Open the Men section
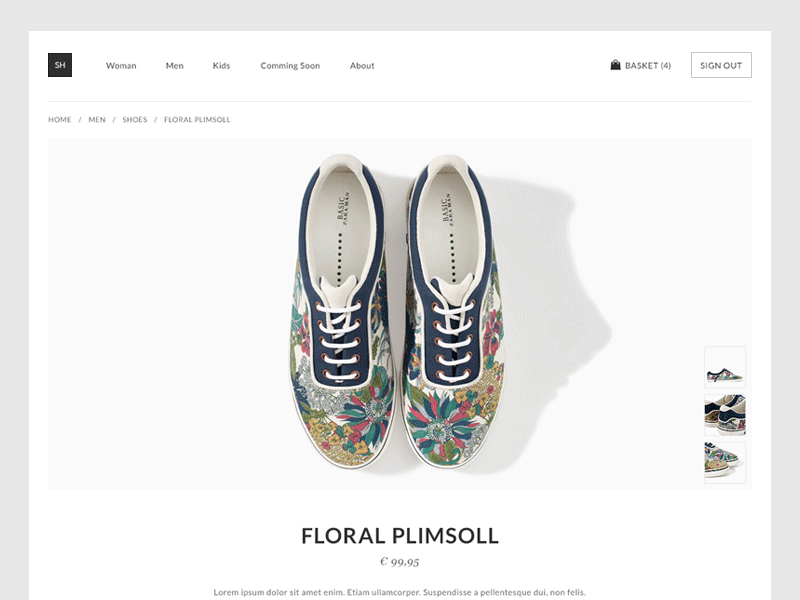Image resolution: width=800 pixels, height=600 pixels. coord(174,66)
